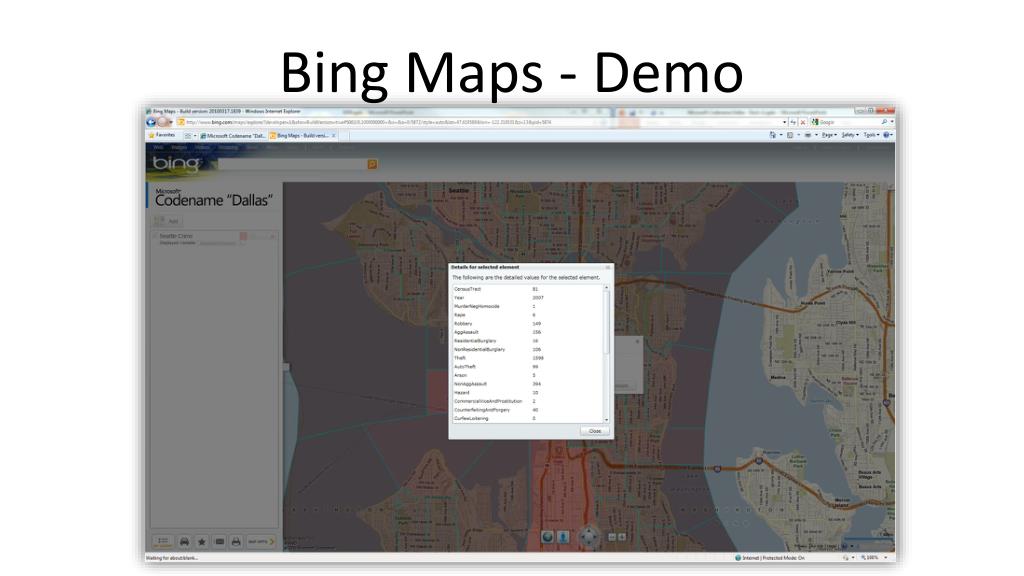Click the globe map-style icon
Viewport: 1024px width, 576px height.
[547, 537]
